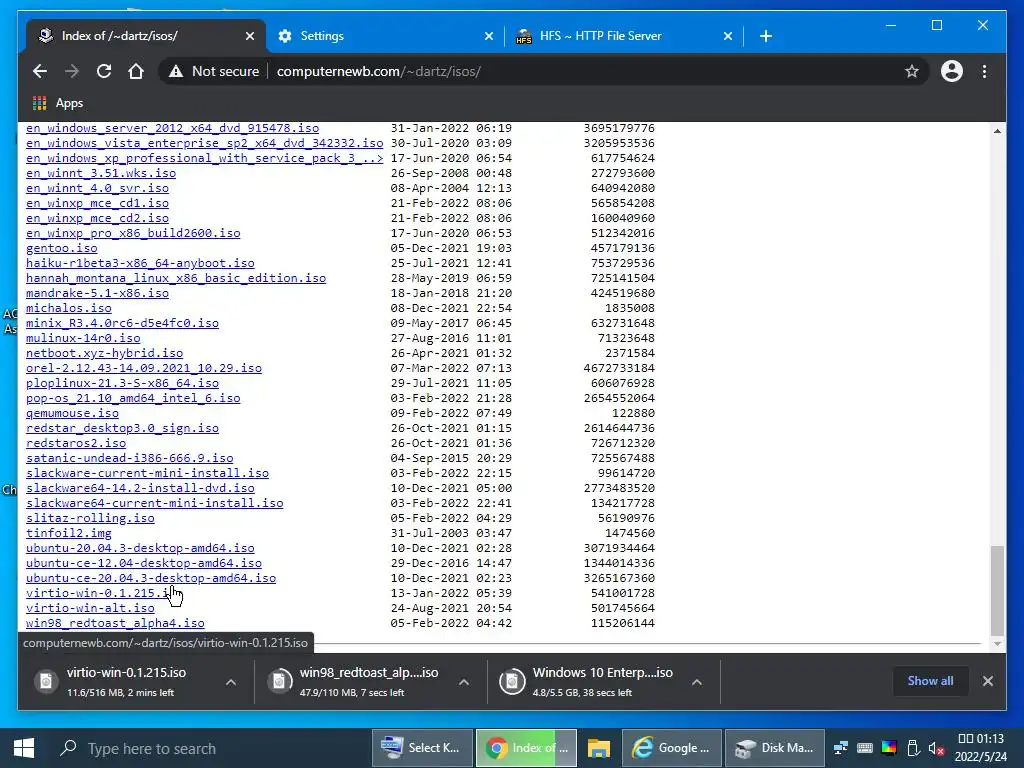Click the Not secure warning icon
Image resolution: width=1024 pixels, height=768 pixels.
click(176, 71)
